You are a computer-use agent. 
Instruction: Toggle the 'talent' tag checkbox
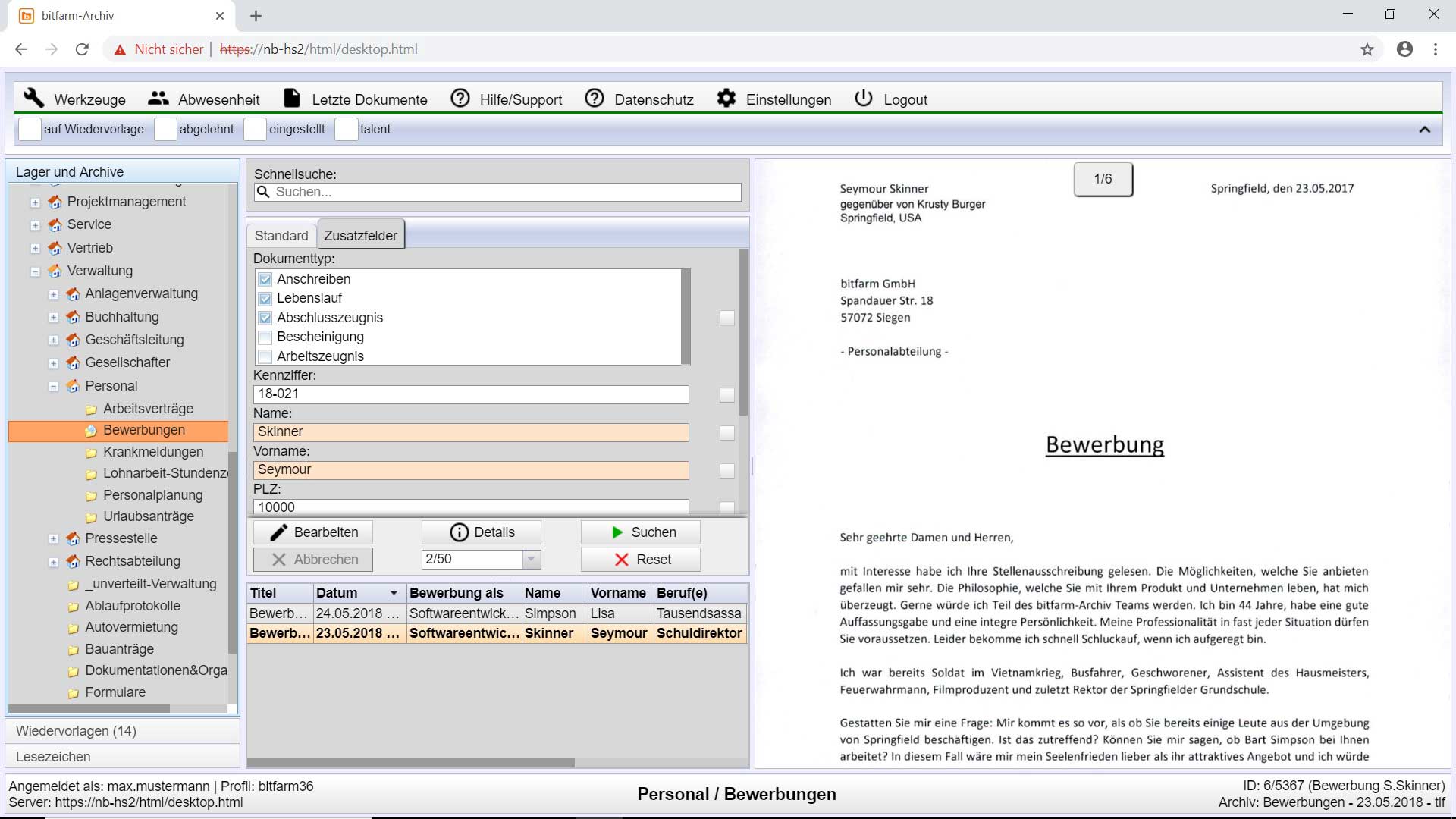point(346,129)
